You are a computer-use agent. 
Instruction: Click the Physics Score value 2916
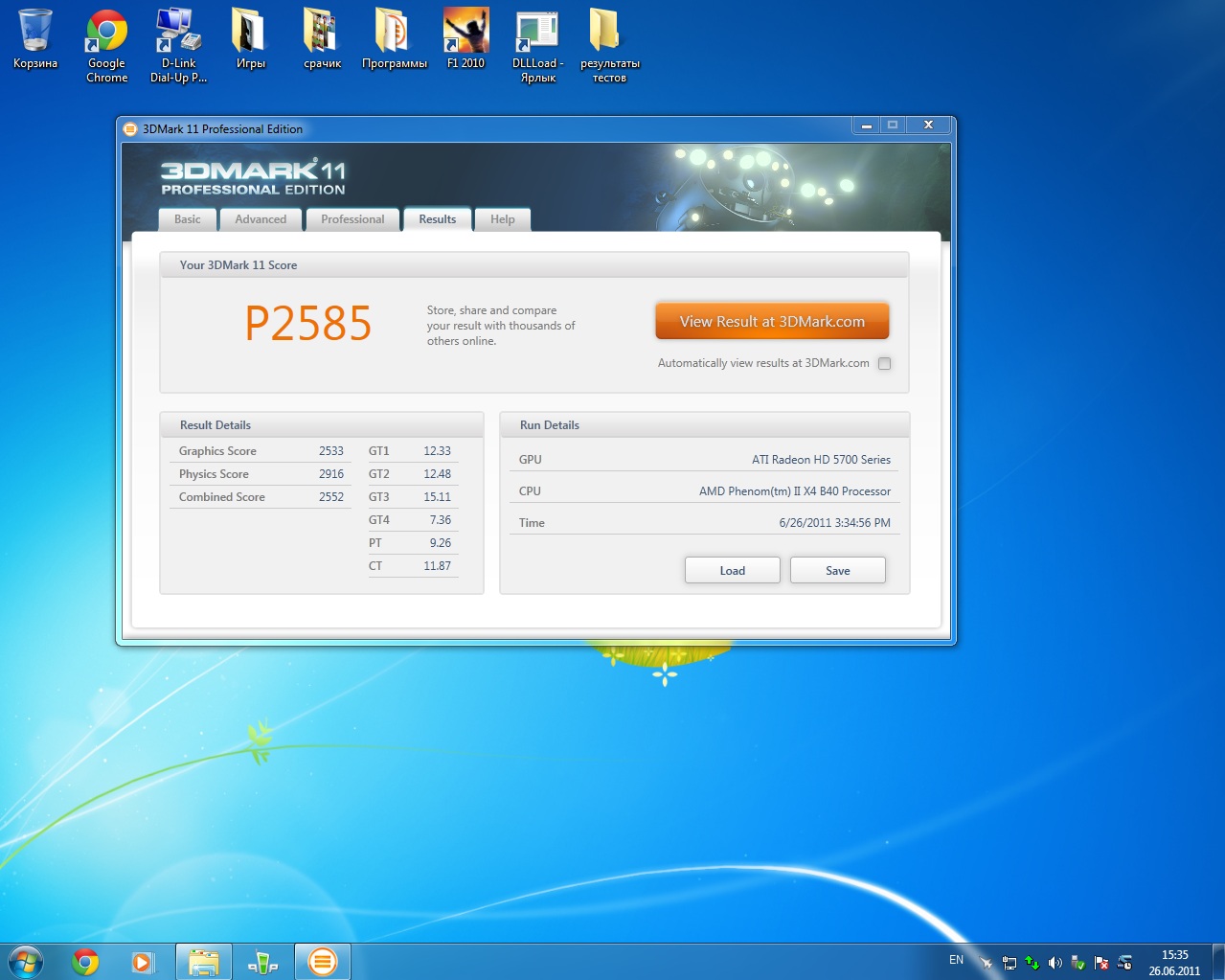[x=331, y=474]
